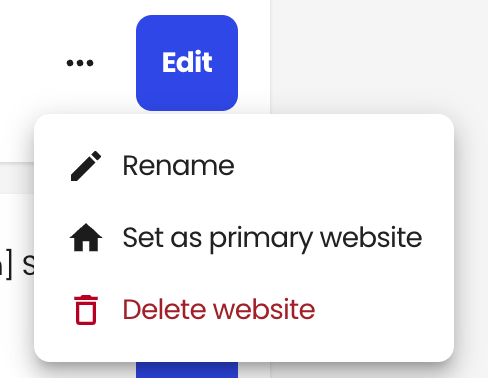Click the pencil icon beside Rename
This screenshot has height=378, width=488.
coord(86,166)
